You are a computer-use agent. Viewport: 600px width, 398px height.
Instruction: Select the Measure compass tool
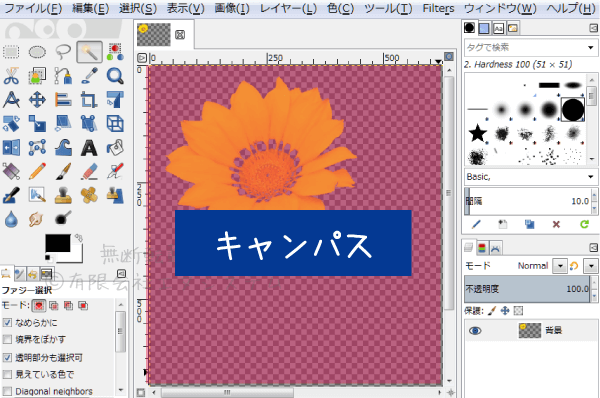click(x=11, y=100)
